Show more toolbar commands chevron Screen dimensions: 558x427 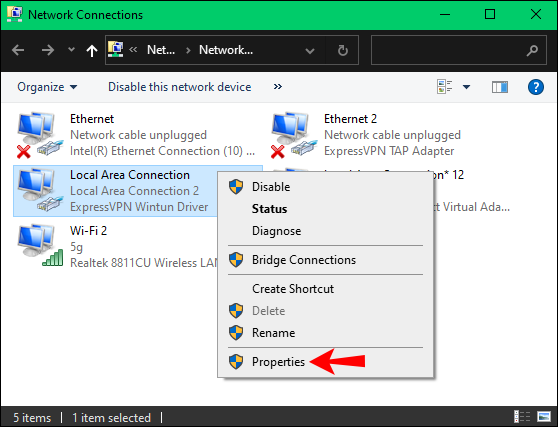[x=278, y=87]
